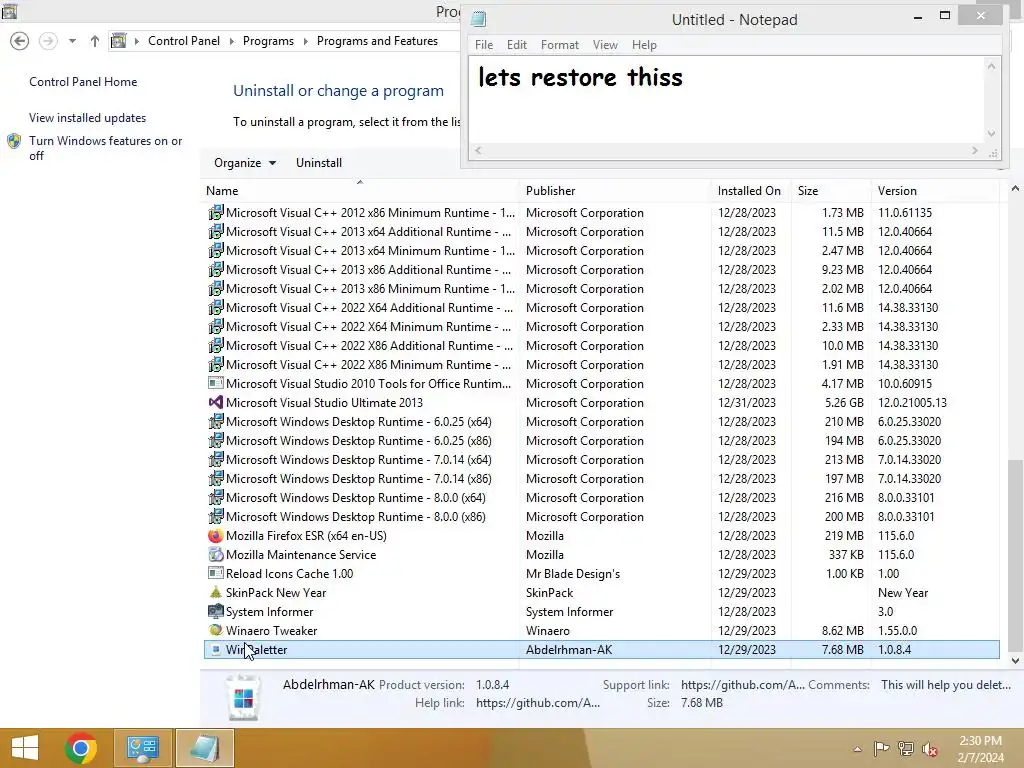Click icon for Desktop Runtime 8.0.0 (x64)
1024x768 pixels.
(x=216, y=498)
